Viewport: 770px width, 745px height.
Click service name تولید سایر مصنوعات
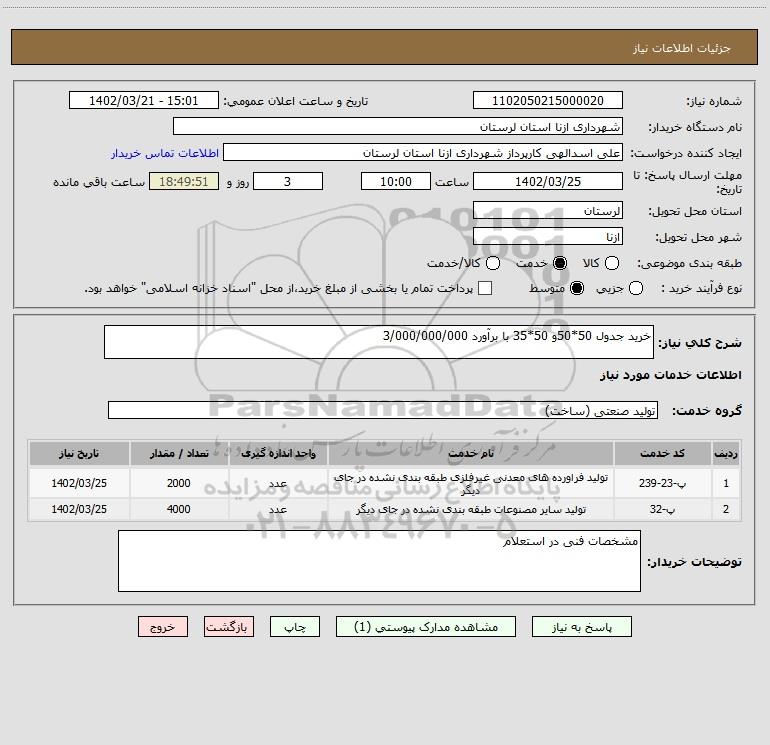470,509
